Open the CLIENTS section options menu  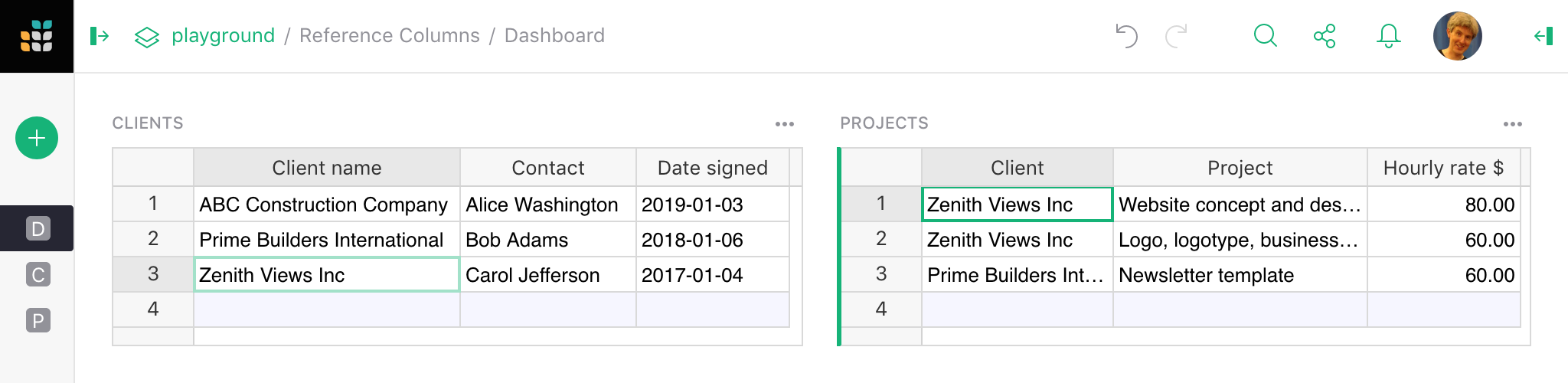point(785,124)
